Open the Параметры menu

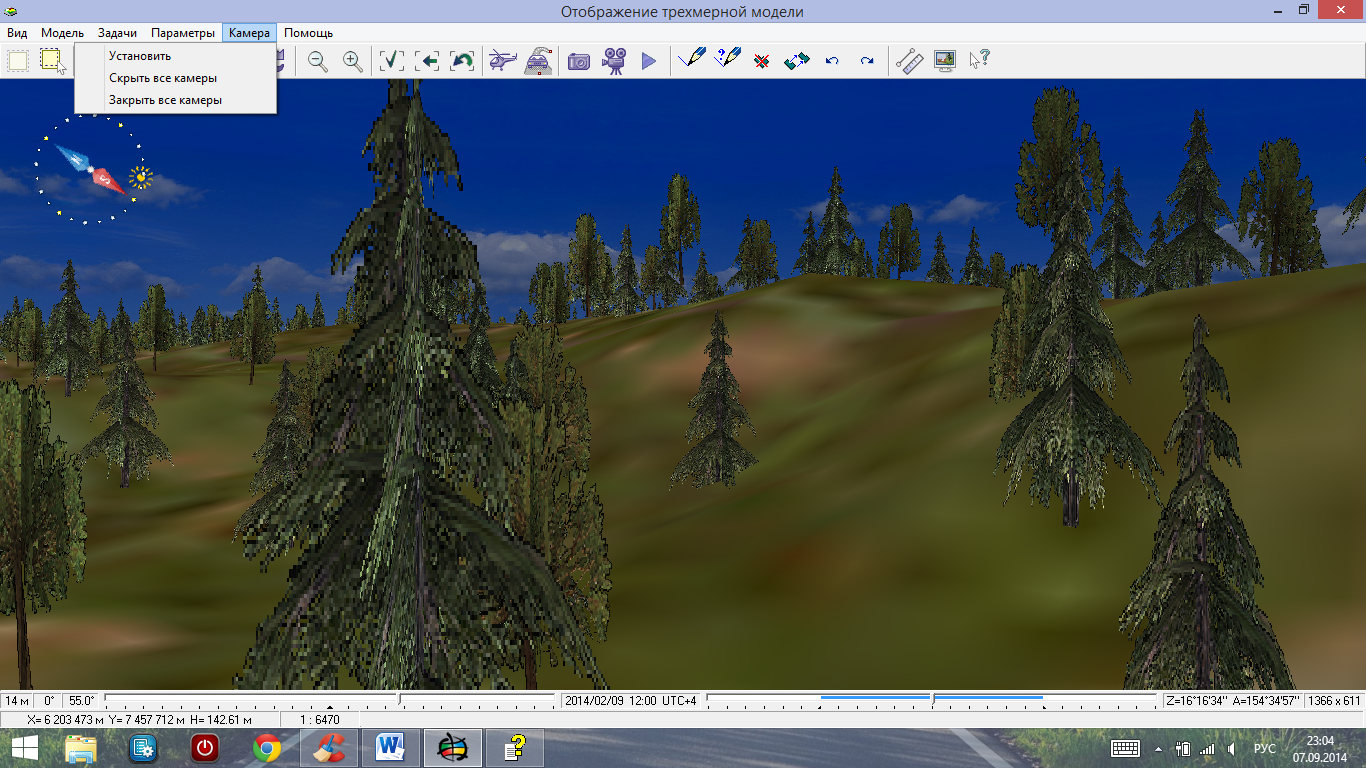183,33
